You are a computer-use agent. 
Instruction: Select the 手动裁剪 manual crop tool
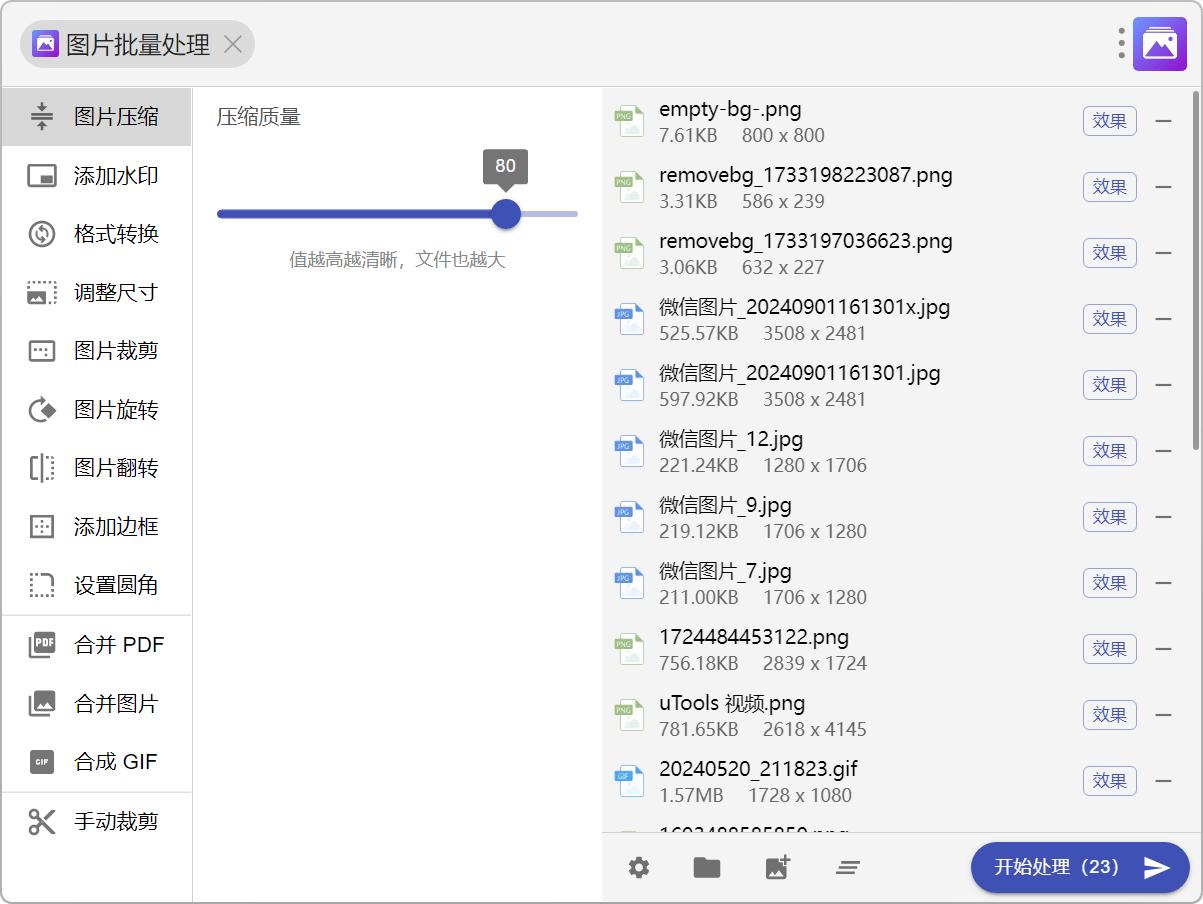coord(97,820)
